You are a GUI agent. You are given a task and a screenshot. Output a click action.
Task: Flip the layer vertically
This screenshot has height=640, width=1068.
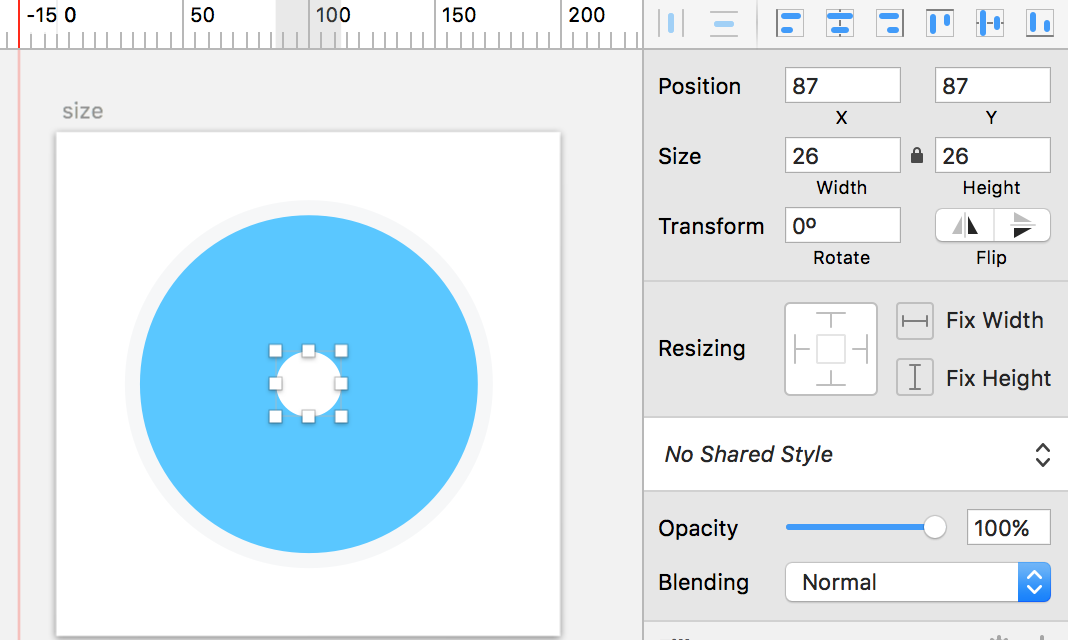[x=1022, y=225]
